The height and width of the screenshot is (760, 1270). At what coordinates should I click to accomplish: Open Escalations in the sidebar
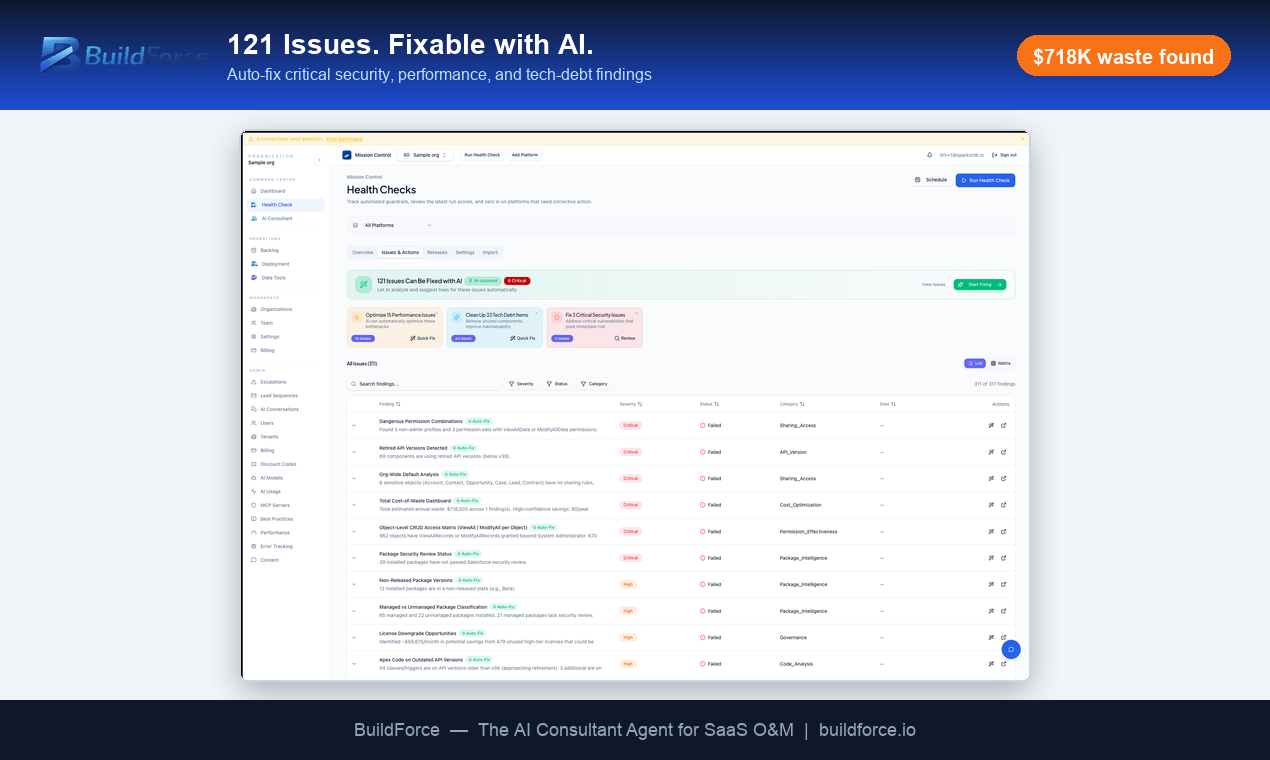(273, 382)
